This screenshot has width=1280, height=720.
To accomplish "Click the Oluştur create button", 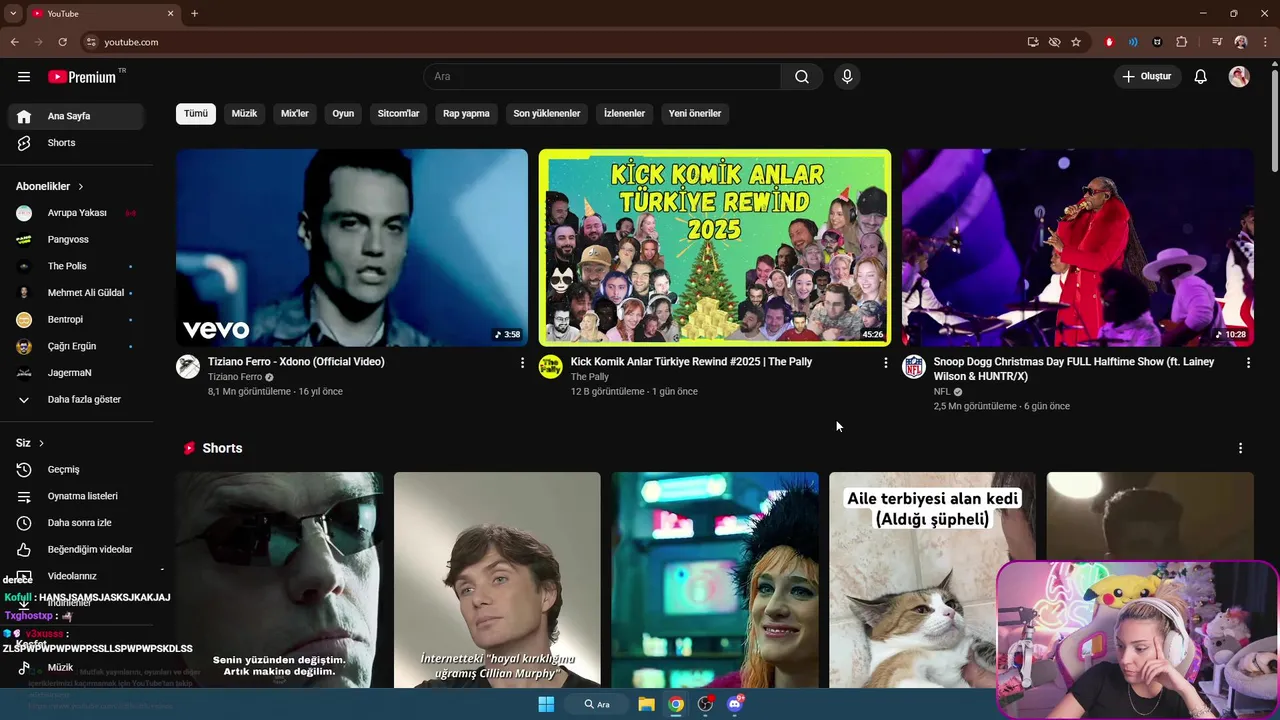I will click(x=1148, y=77).
